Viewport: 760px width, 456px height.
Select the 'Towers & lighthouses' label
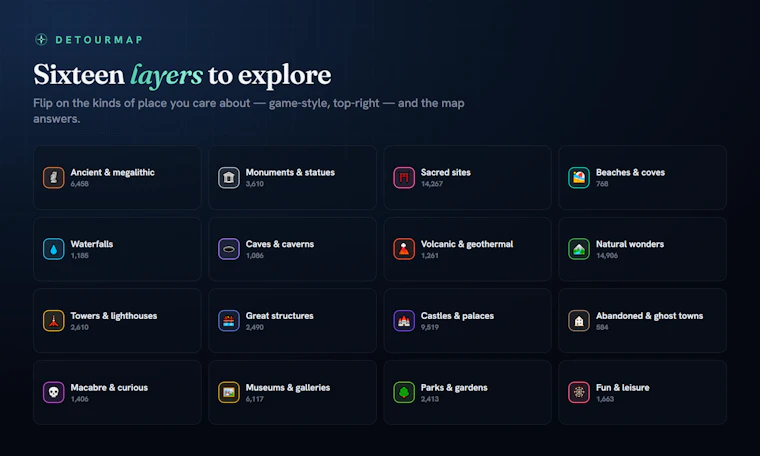click(113, 316)
